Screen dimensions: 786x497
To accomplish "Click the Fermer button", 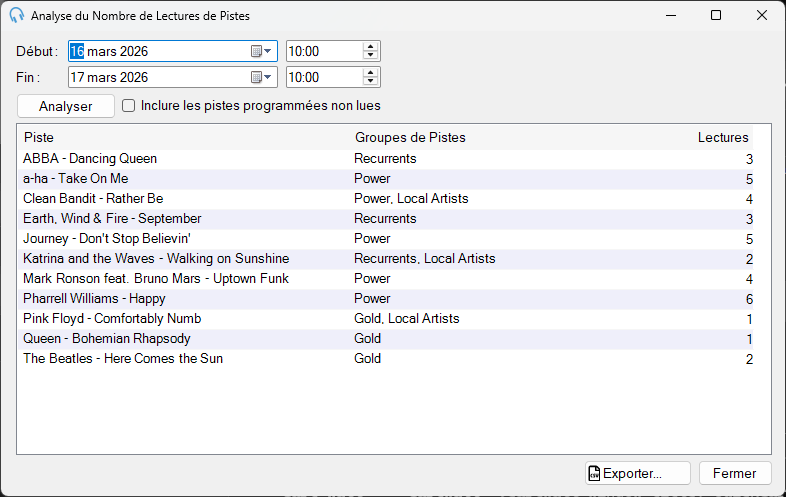I will point(735,473).
